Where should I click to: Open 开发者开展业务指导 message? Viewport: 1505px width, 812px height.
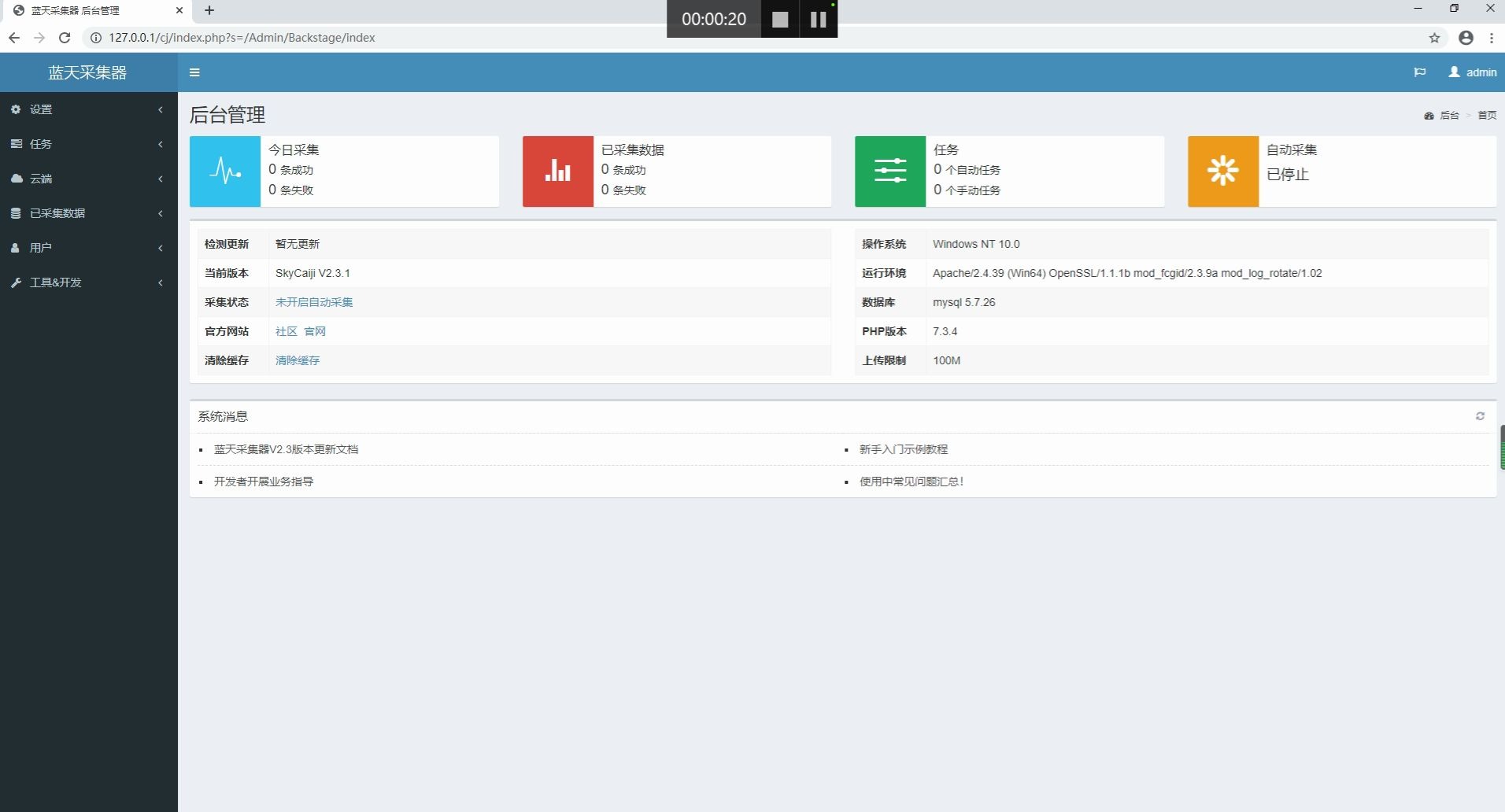264,482
